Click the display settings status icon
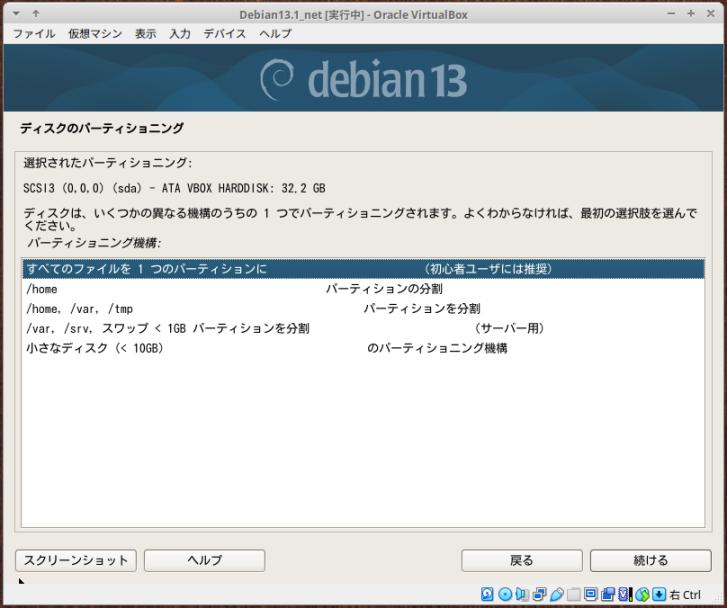 (591, 594)
